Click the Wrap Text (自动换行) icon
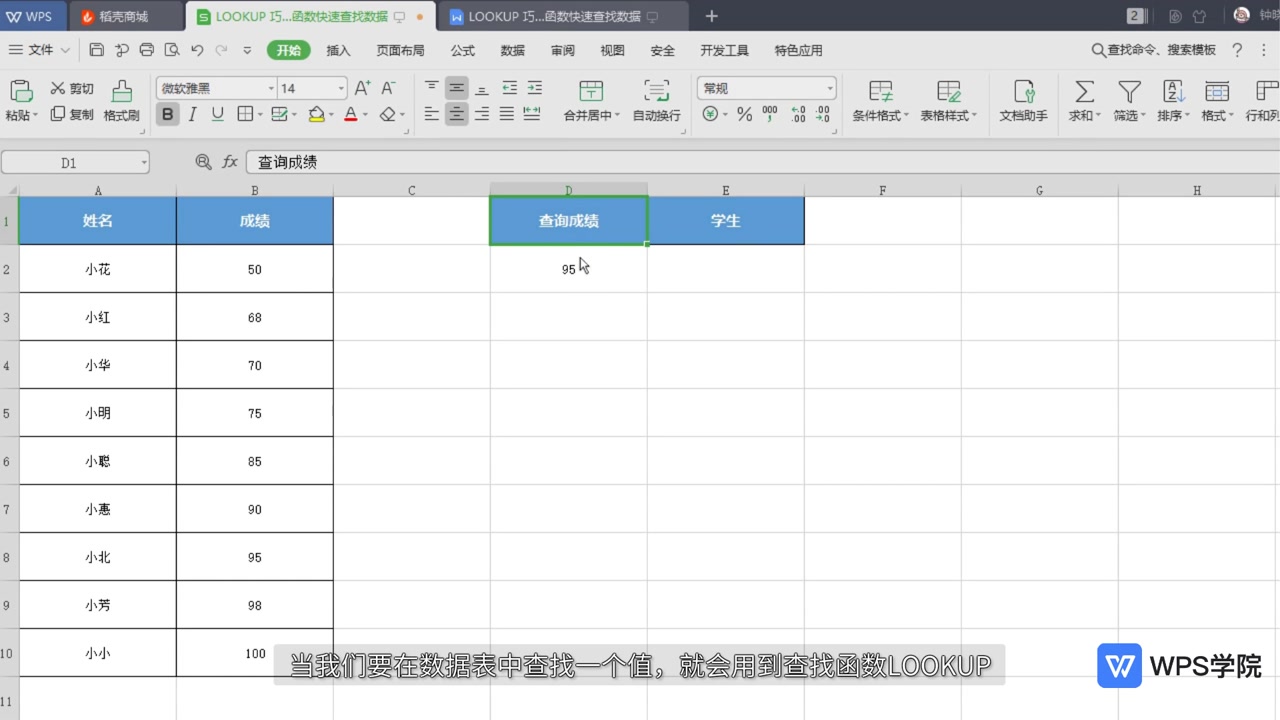This screenshot has height=720, width=1280. (657, 91)
